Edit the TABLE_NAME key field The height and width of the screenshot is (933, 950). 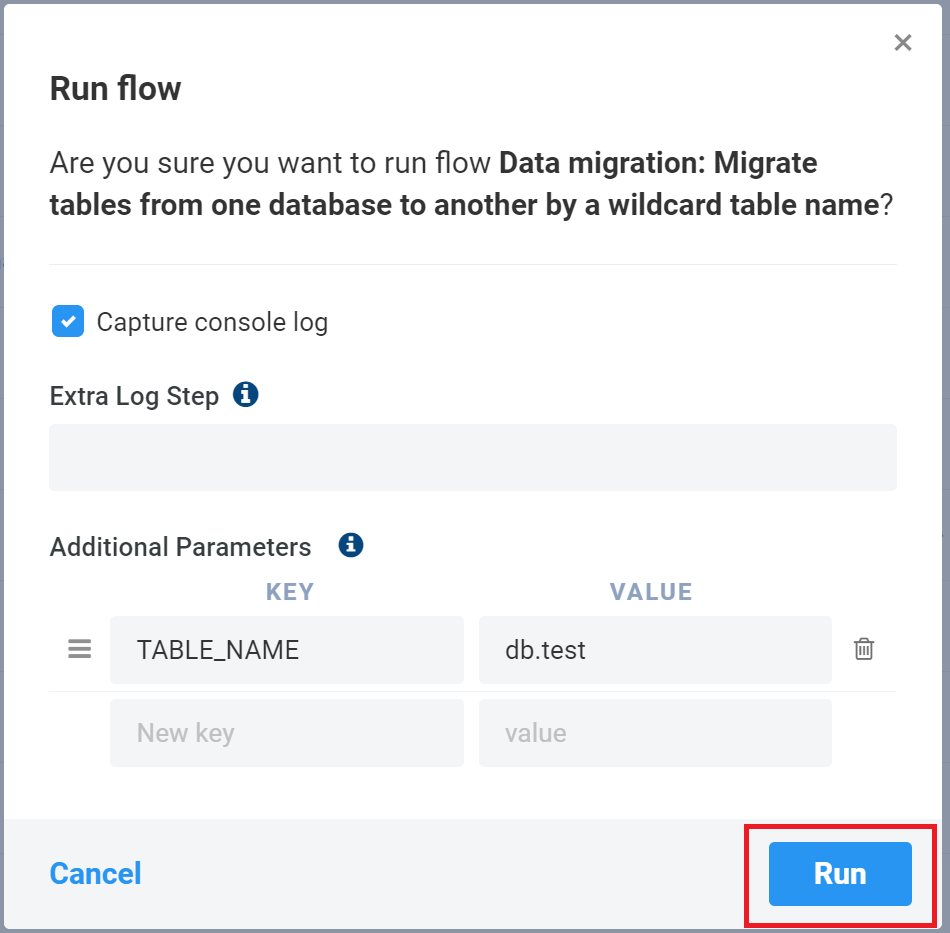pos(287,650)
